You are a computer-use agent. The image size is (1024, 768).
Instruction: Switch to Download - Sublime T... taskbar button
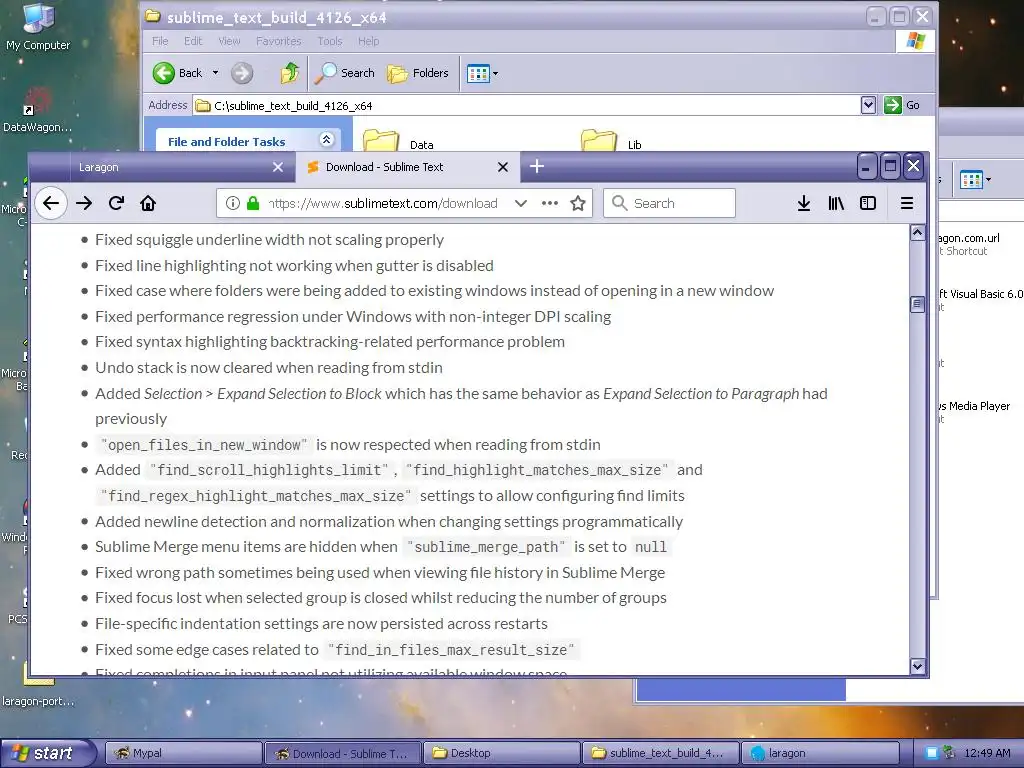tap(343, 753)
